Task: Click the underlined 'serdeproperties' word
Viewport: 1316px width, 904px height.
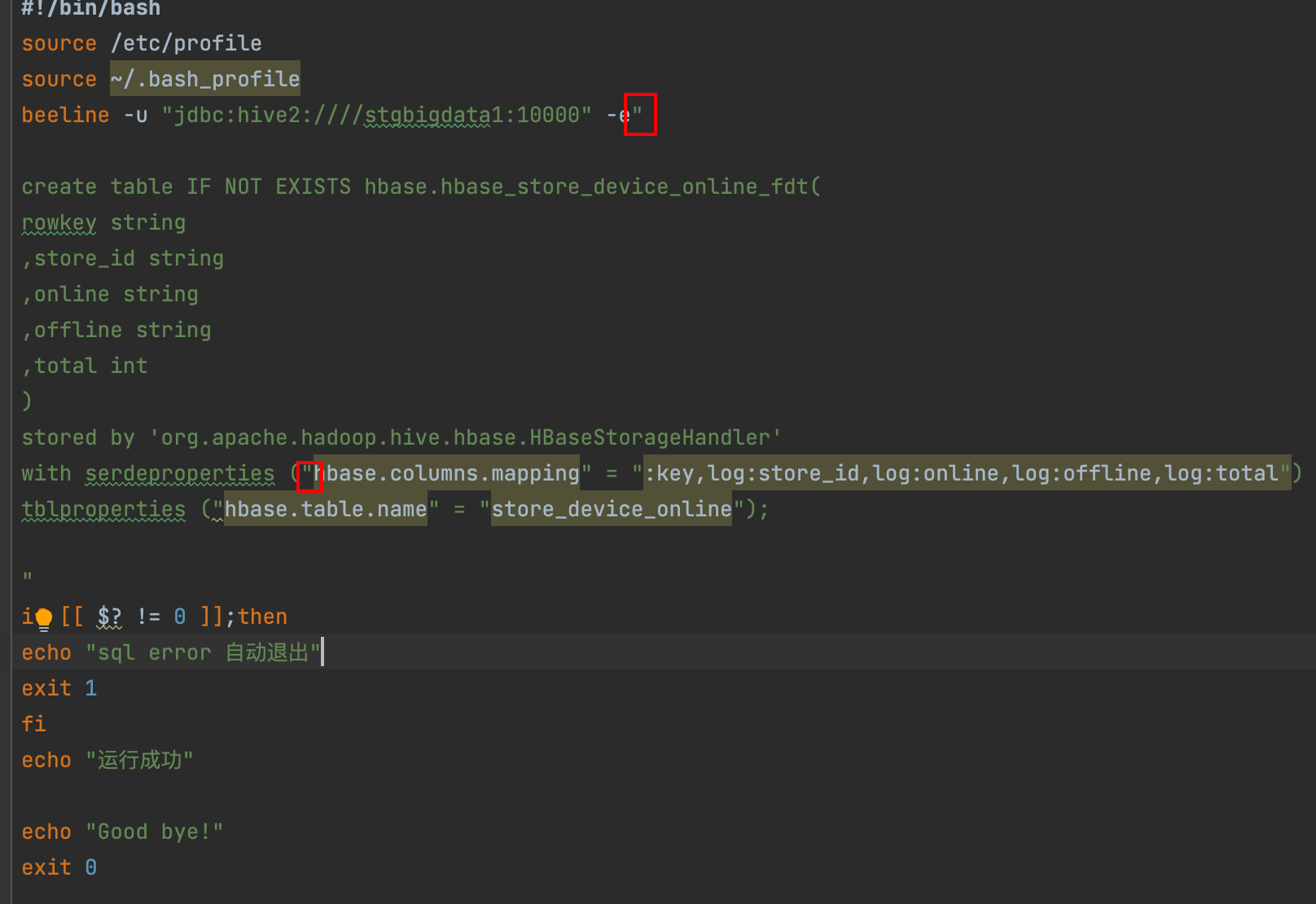Action: click(x=180, y=473)
